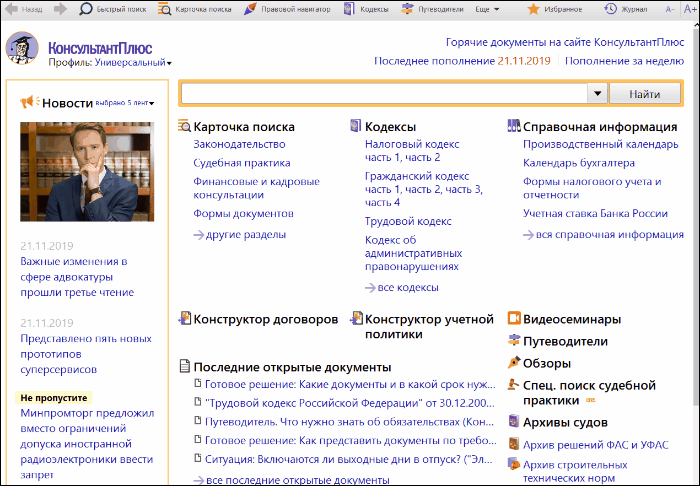Click the Архив строительных технических норм icon

click(x=514, y=464)
